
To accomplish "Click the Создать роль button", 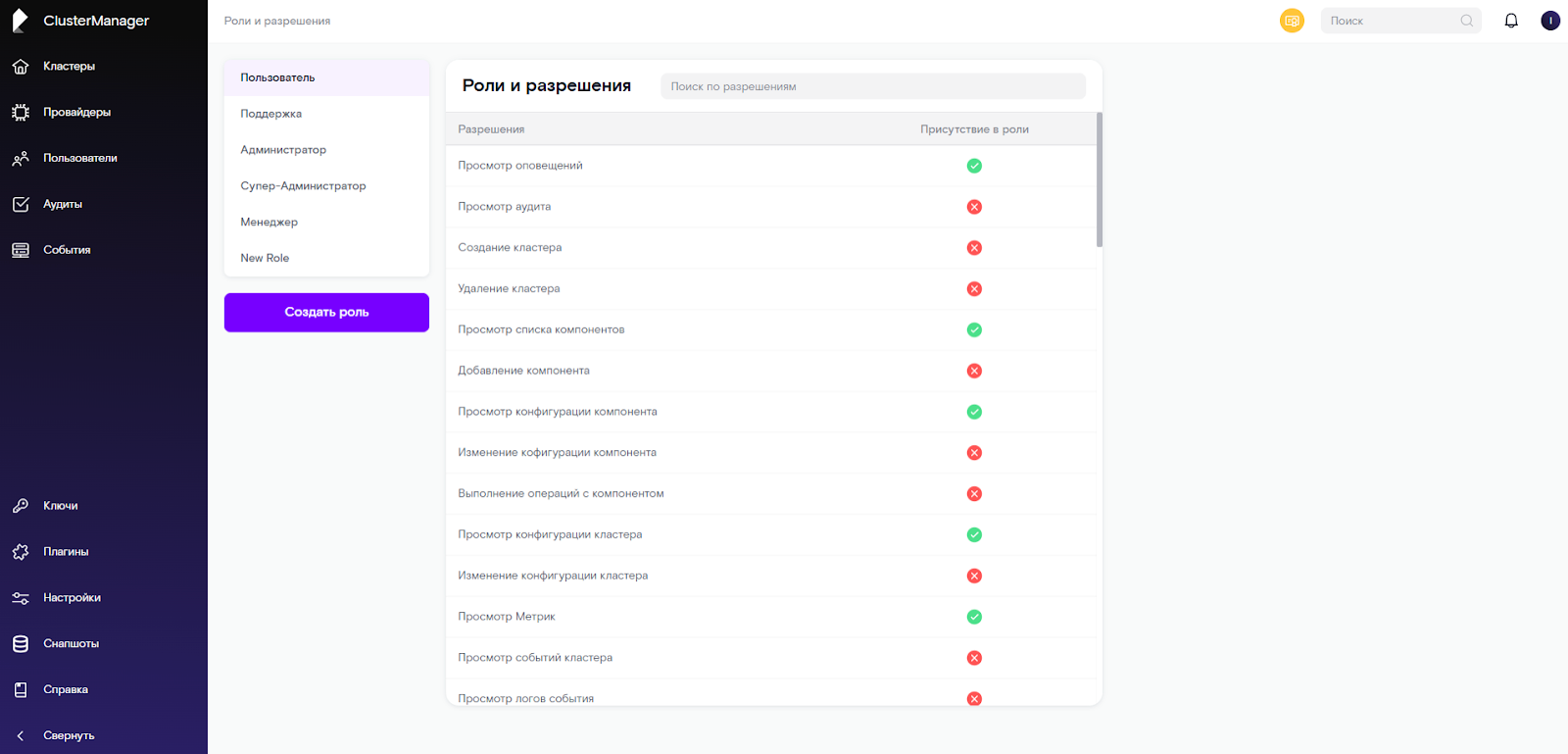I will (x=326, y=313).
